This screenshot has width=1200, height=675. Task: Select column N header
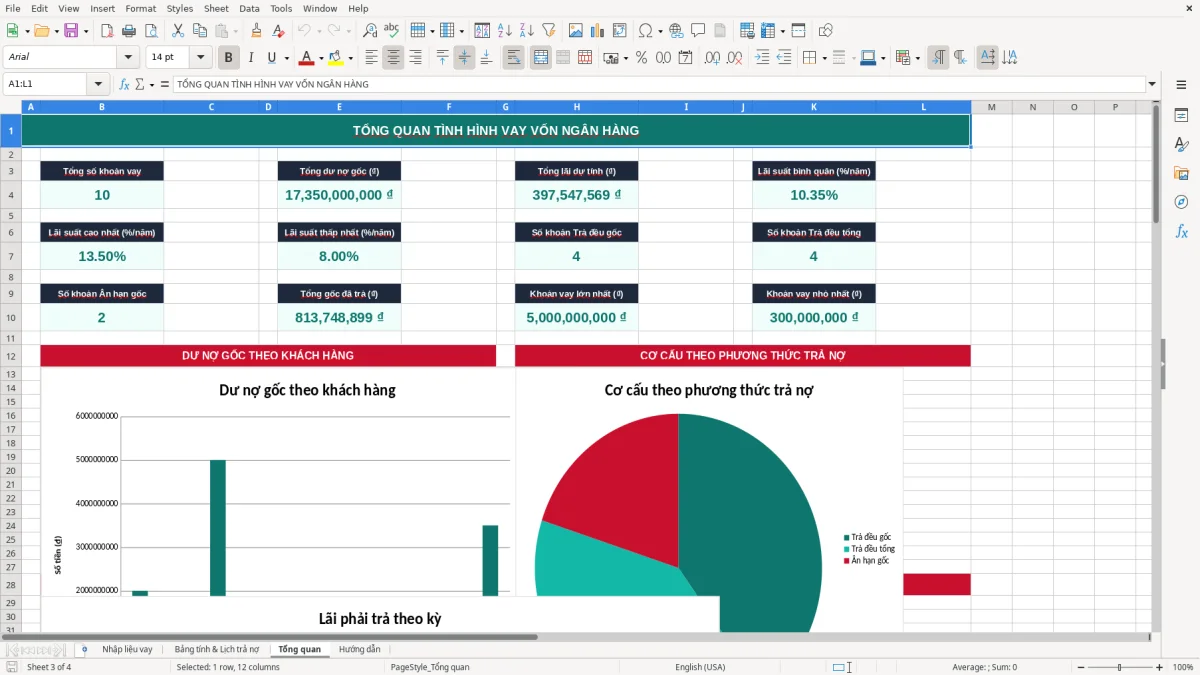tap(1032, 107)
